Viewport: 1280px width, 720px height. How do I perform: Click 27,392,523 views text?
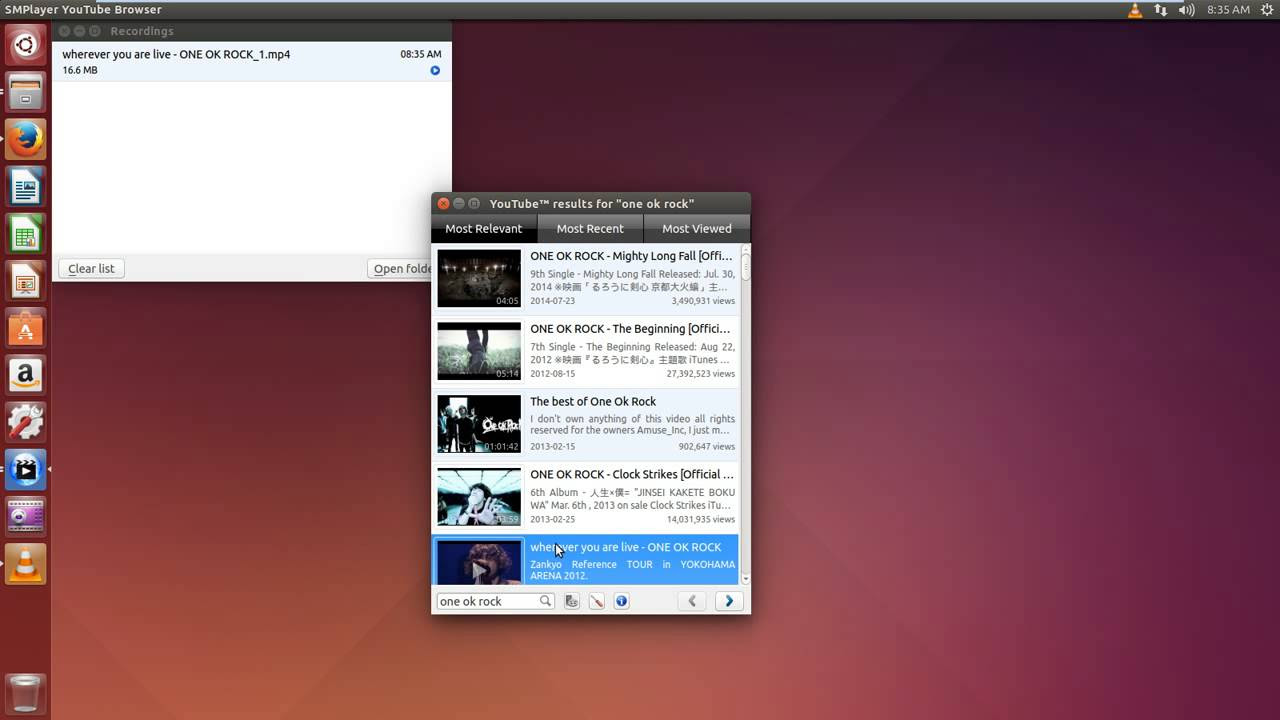tap(700, 374)
